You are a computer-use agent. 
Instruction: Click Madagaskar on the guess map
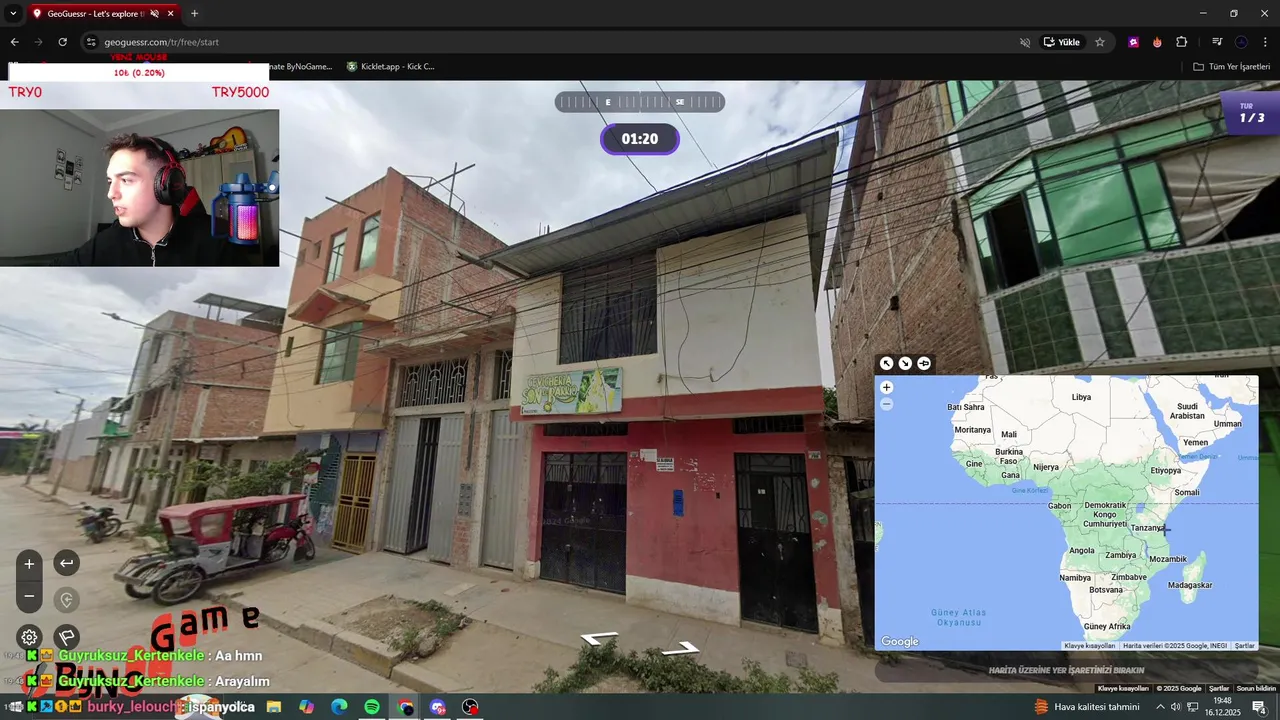(1190, 585)
